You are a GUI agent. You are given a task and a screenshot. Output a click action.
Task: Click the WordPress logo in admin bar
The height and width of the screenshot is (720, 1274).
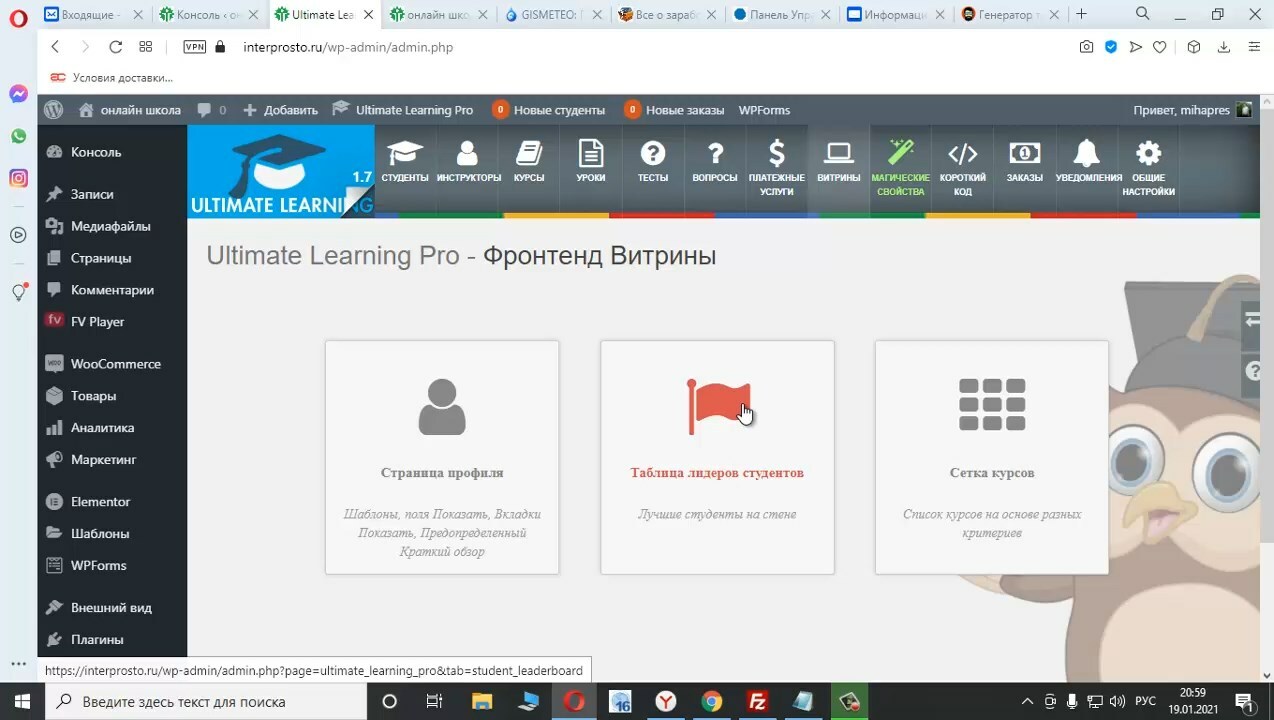pyautogui.click(x=54, y=110)
